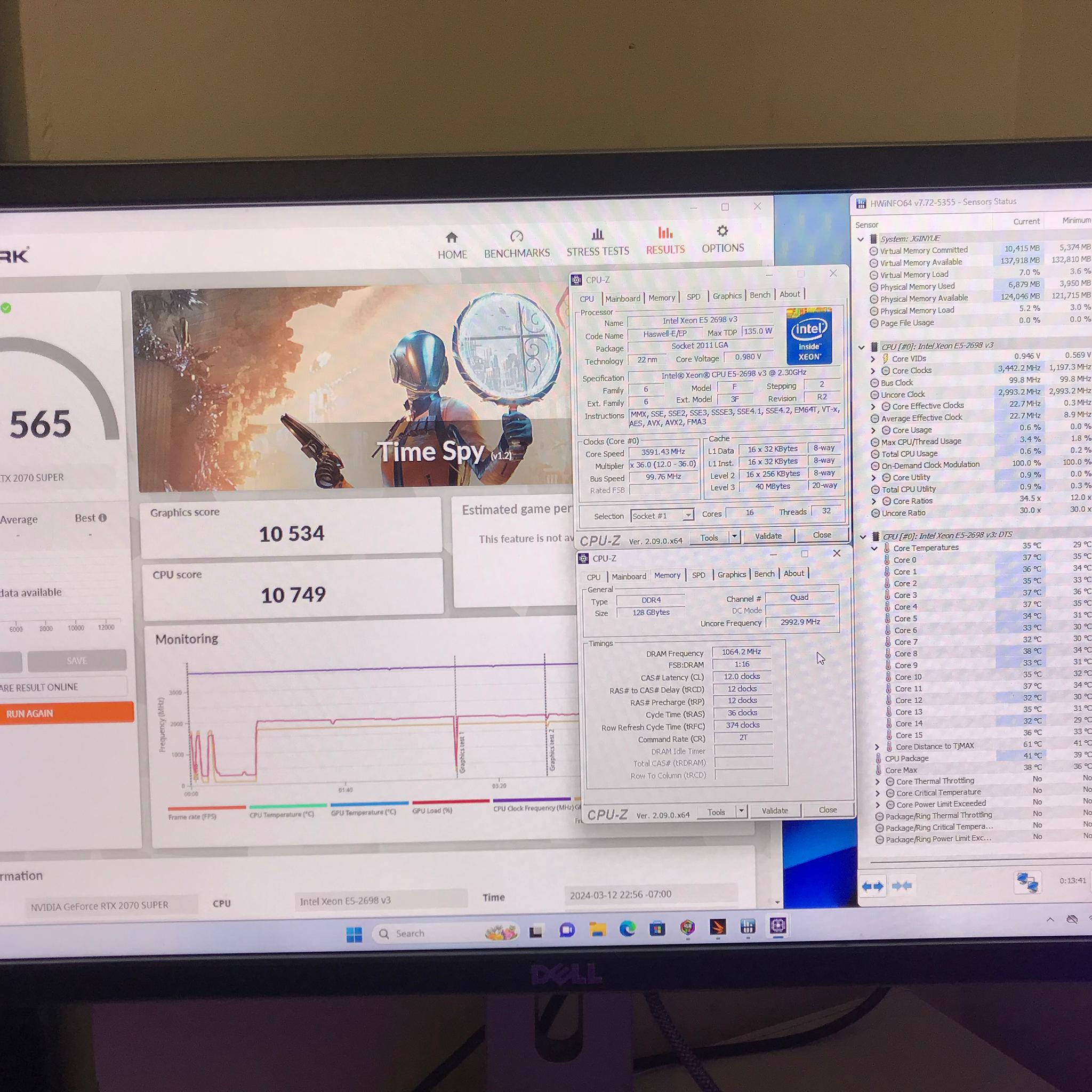Open File Explorer from the taskbar
Viewport: 1092px width, 1092px height.
click(x=597, y=929)
